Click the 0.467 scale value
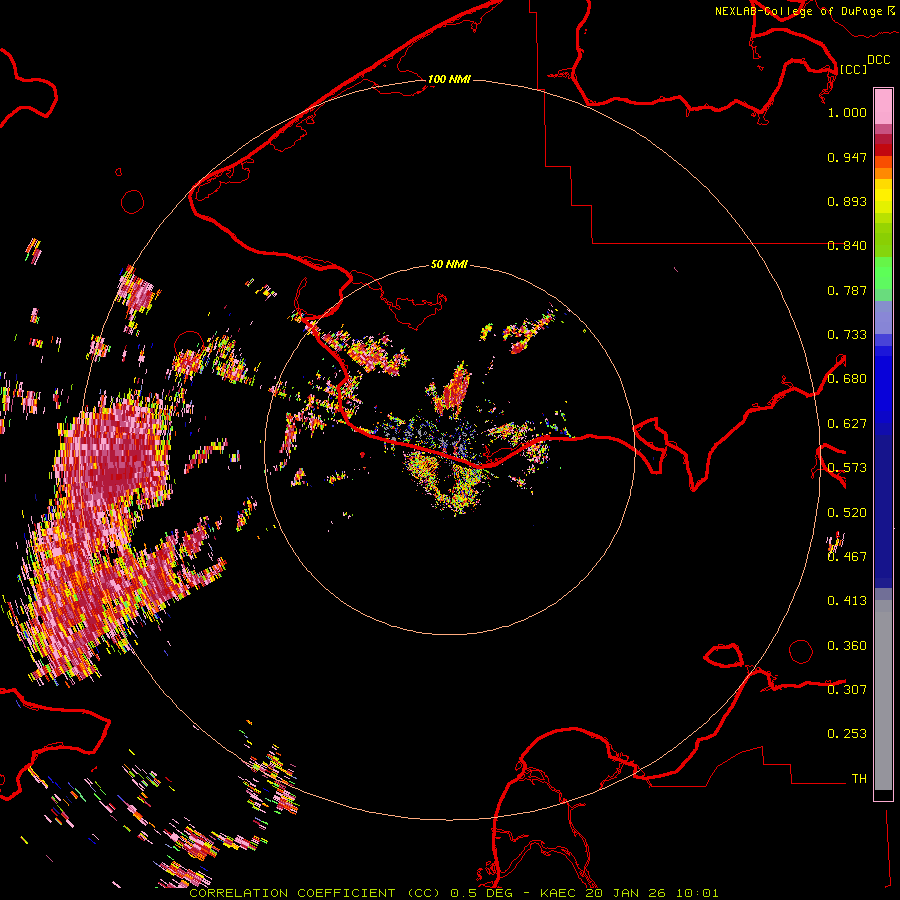900x900 pixels. (x=847, y=557)
